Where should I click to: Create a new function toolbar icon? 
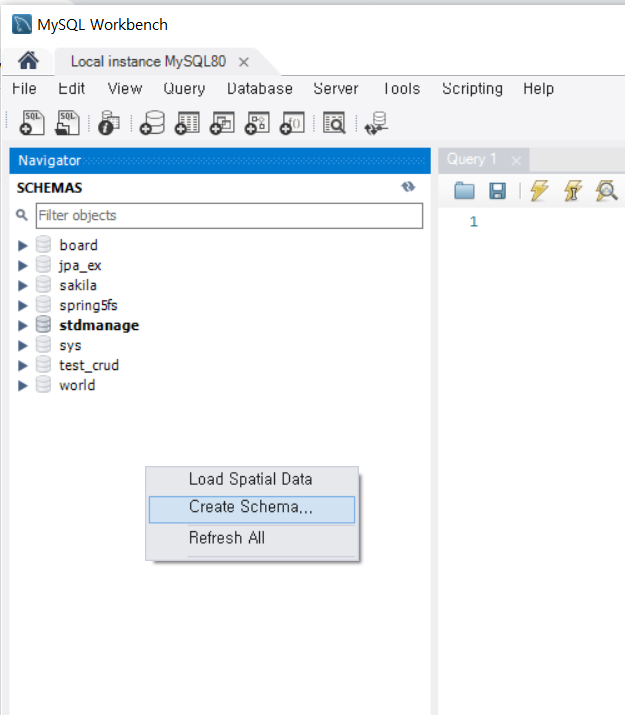[x=292, y=123]
